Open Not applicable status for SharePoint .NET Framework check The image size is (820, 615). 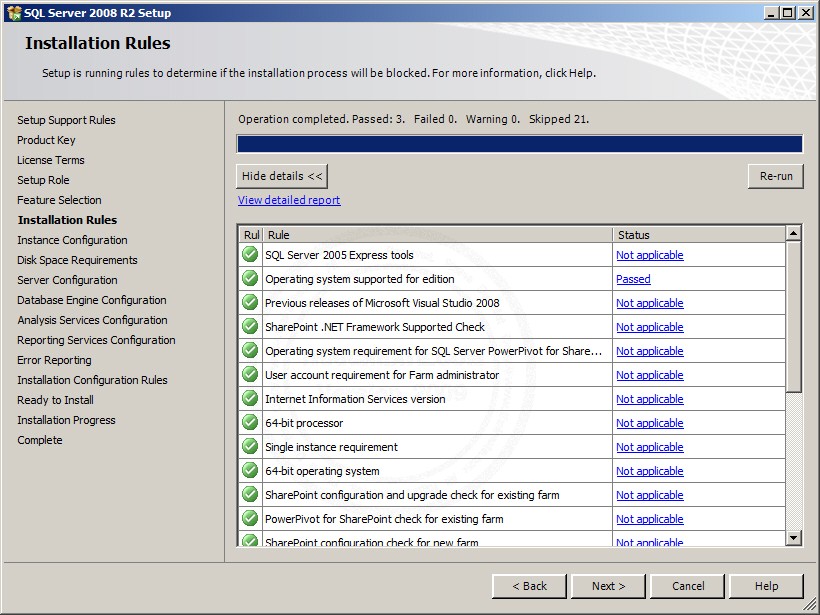pos(650,327)
